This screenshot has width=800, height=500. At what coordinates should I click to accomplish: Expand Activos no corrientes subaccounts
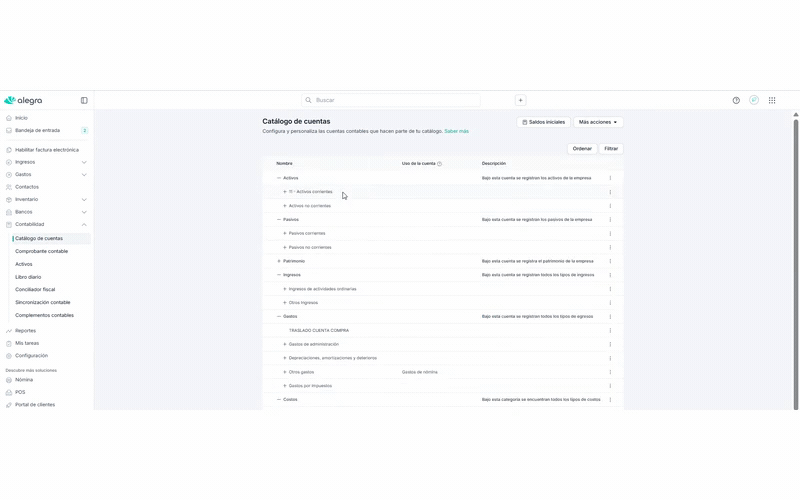coord(285,206)
